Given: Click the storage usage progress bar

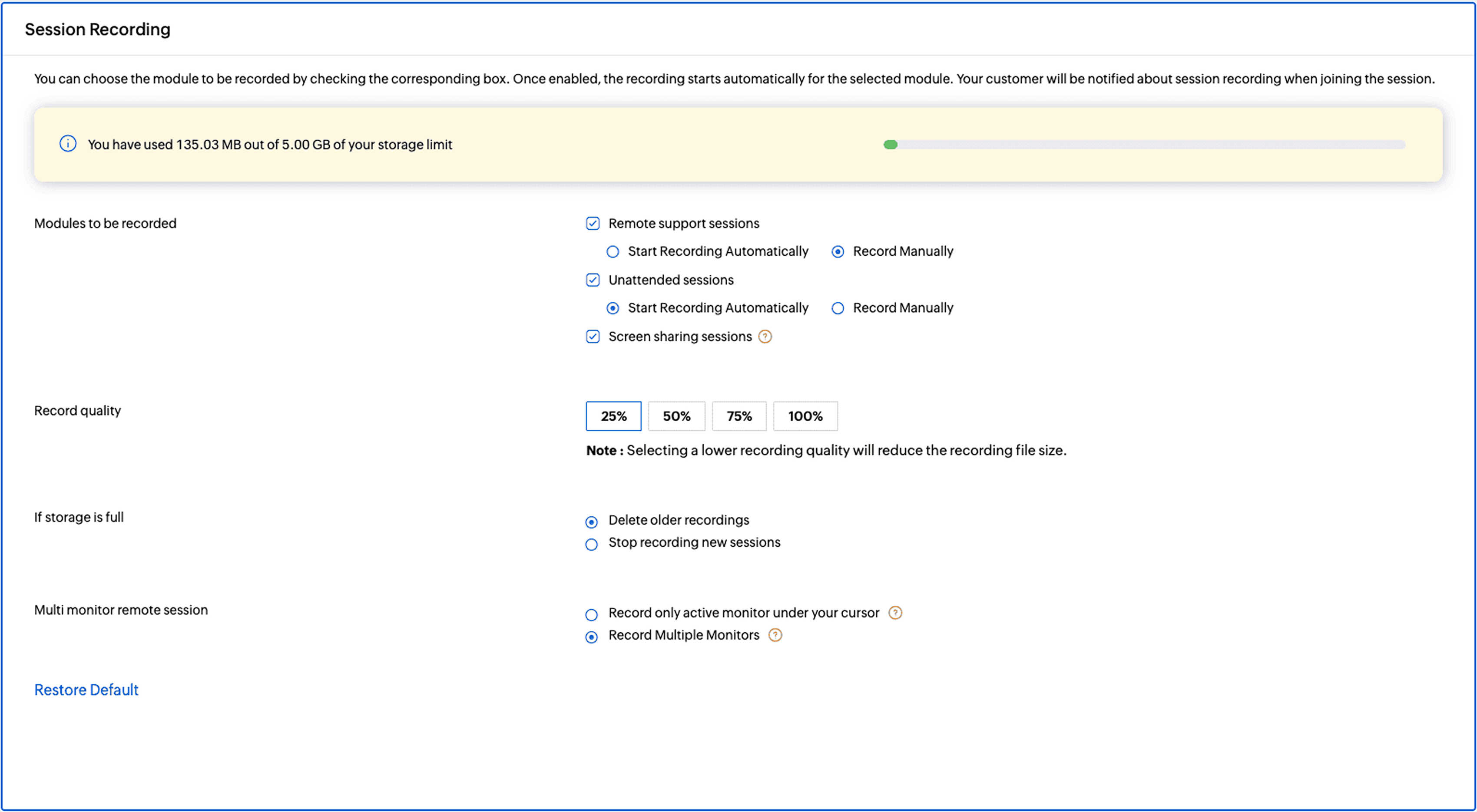Looking at the screenshot, I should click(x=1144, y=145).
